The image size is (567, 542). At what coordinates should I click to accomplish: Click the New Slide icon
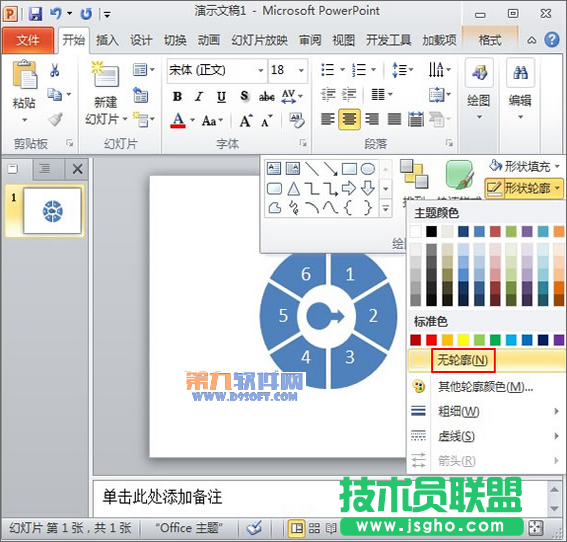click(x=105, y=74)
